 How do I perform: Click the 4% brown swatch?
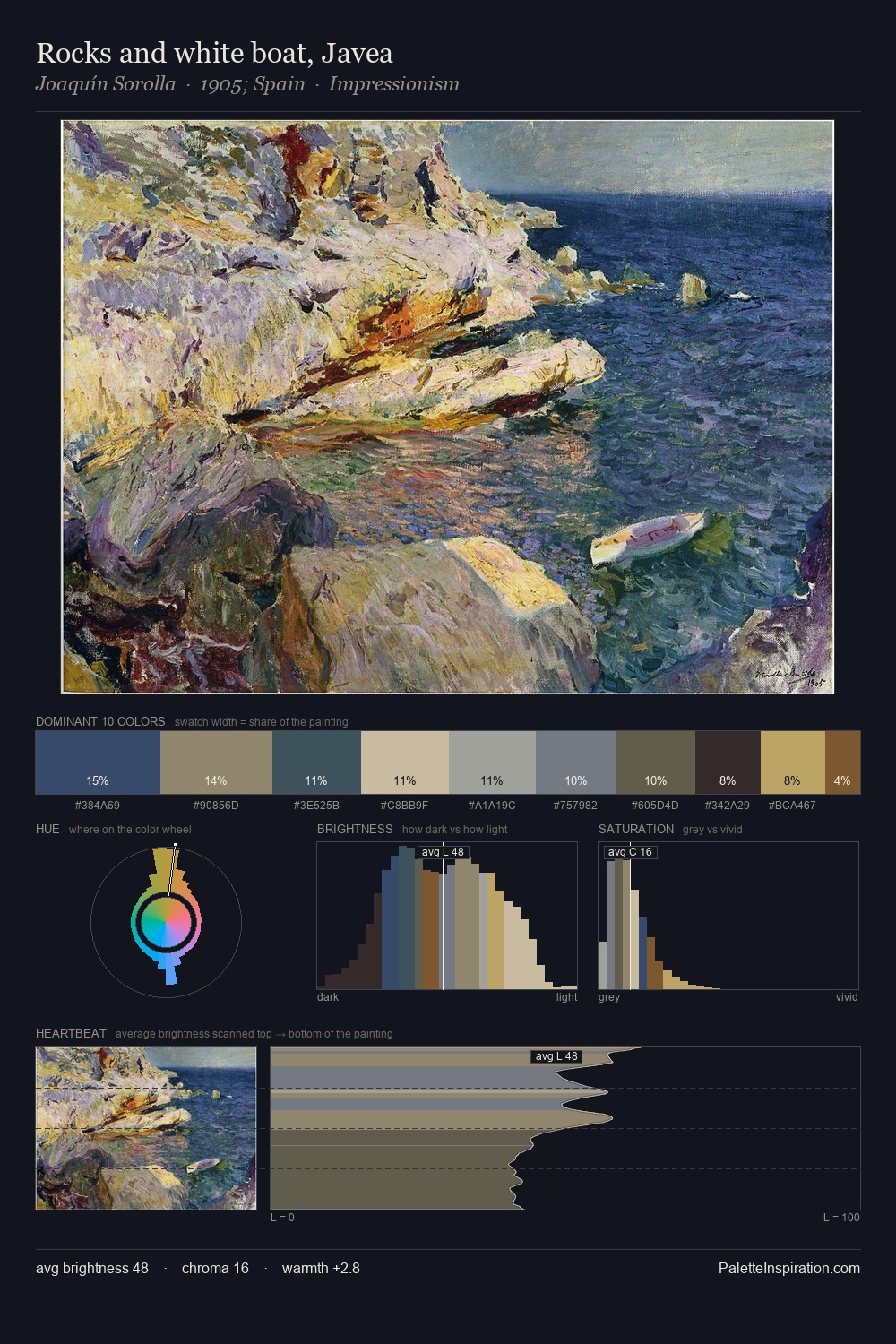pos(842,762)
